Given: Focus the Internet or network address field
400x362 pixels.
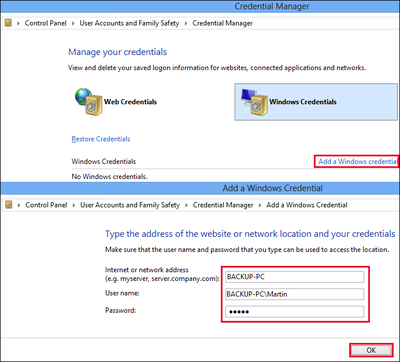Looking at the screenshot, I should (x=294, y=277).
